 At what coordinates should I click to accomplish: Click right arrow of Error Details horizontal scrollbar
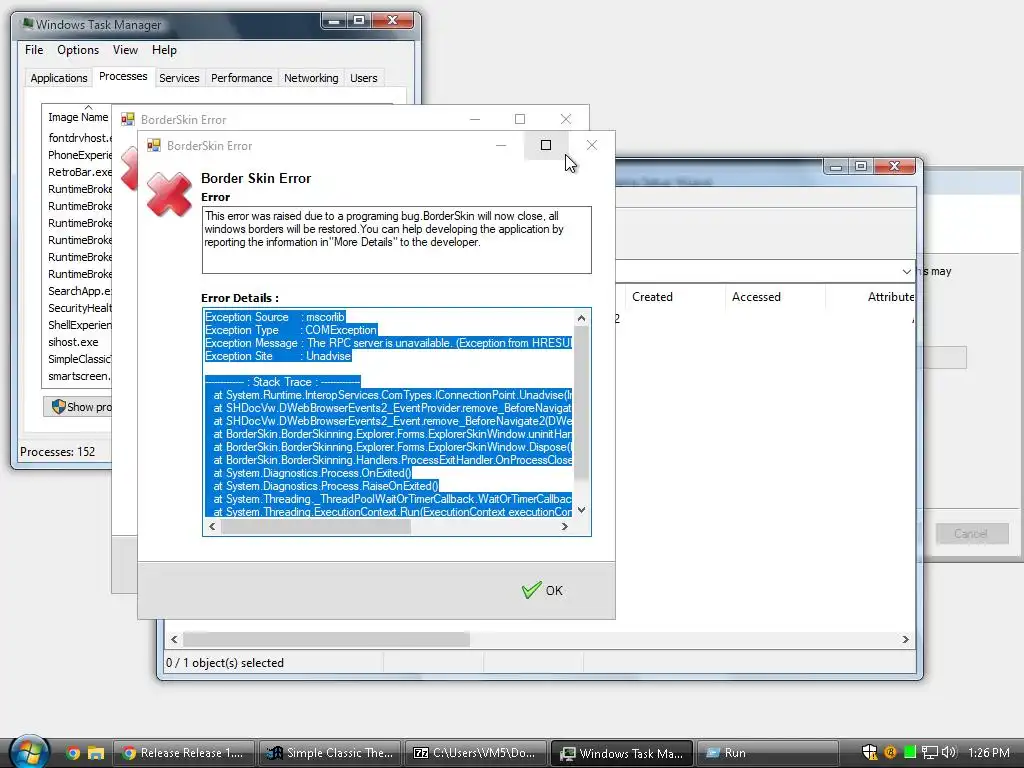tap(565, 526)
